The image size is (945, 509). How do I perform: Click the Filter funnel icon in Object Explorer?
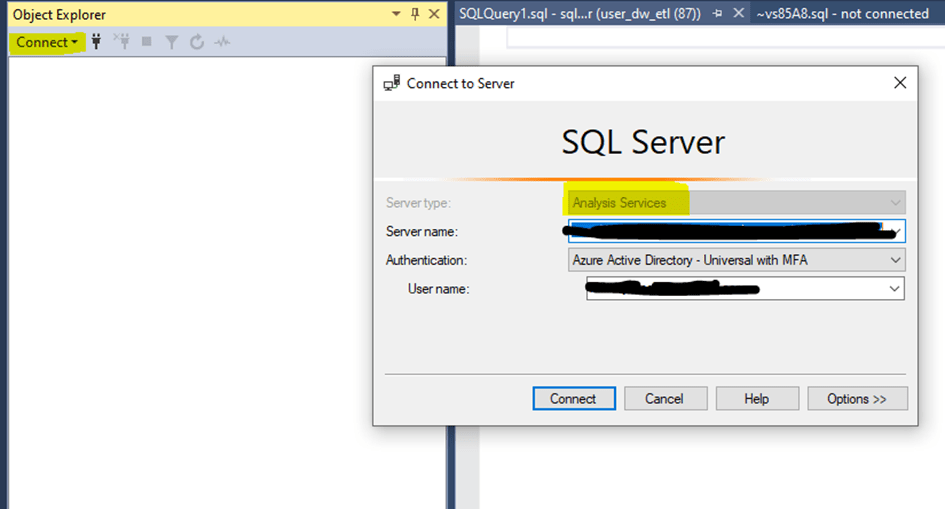click(x=172, y=42)
